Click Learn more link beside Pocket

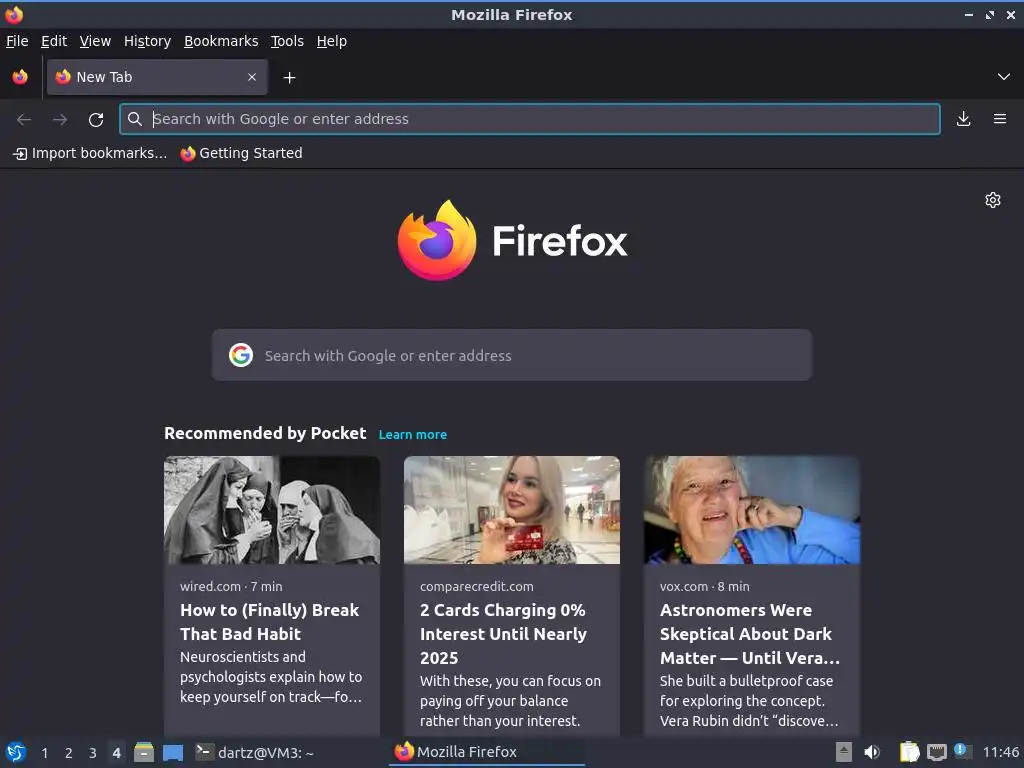413,435
